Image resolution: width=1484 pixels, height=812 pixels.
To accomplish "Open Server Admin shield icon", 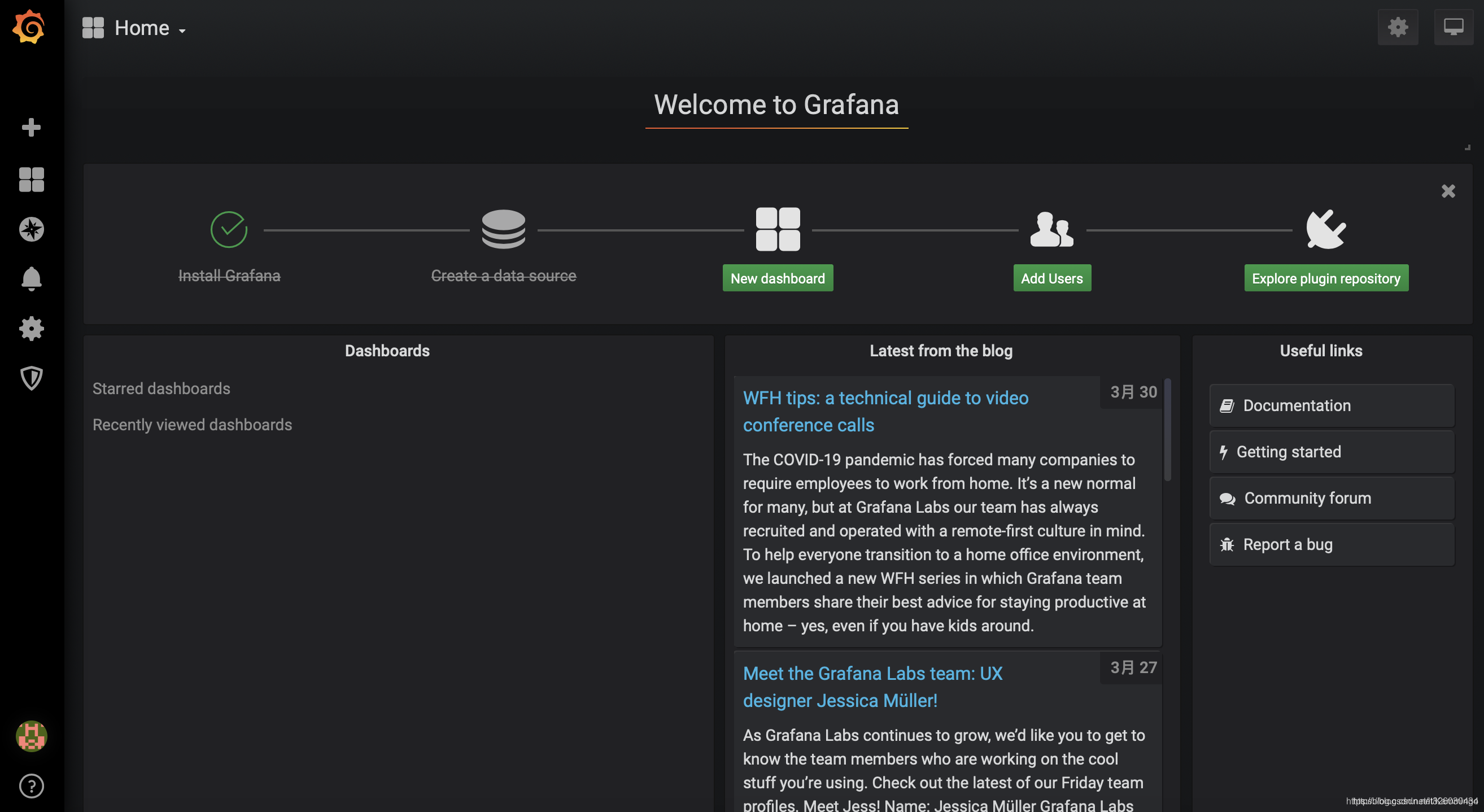I will click(31, 378).
